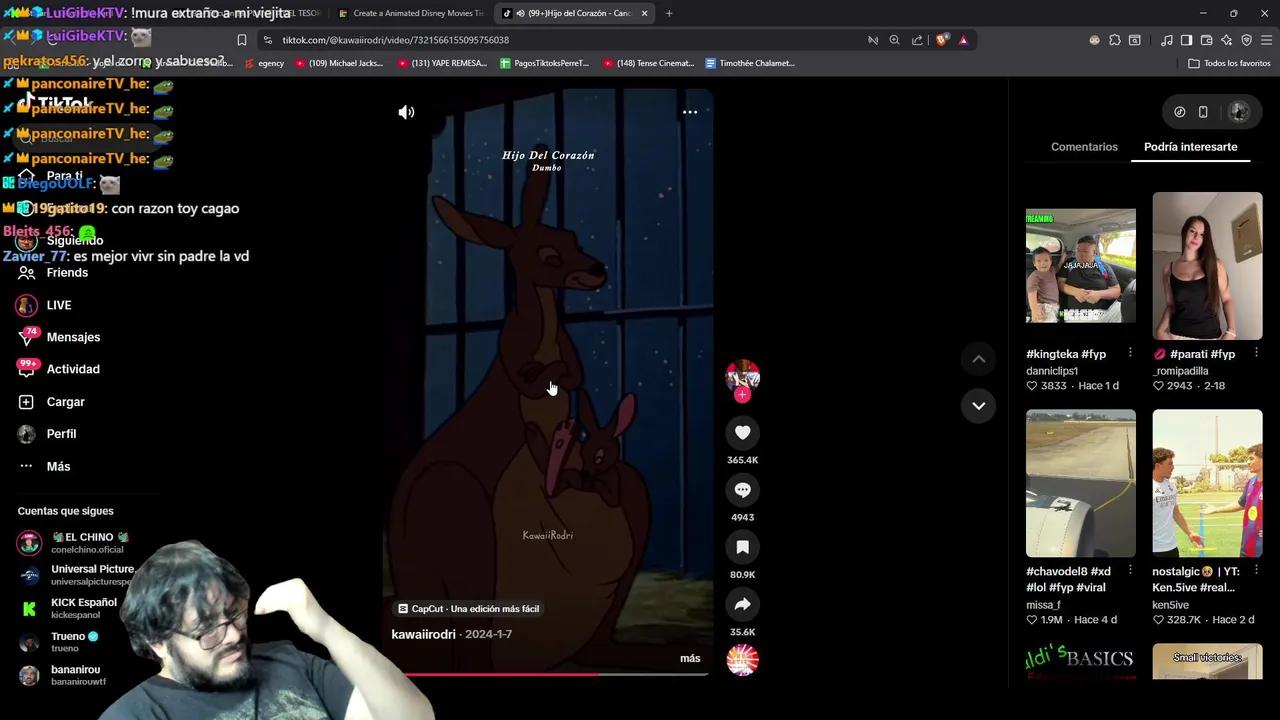This screenshot has width=1280, height=720.
Task: Mute the TikTok video with the speaker icon
Action: click(406, 112)
